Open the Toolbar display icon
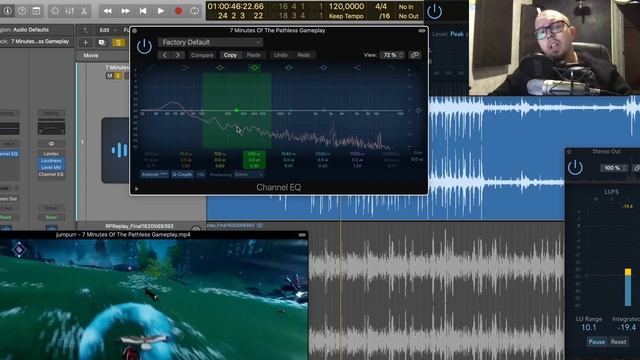The width and height of the screenshot is (640, 360). (x=36, y=11)
